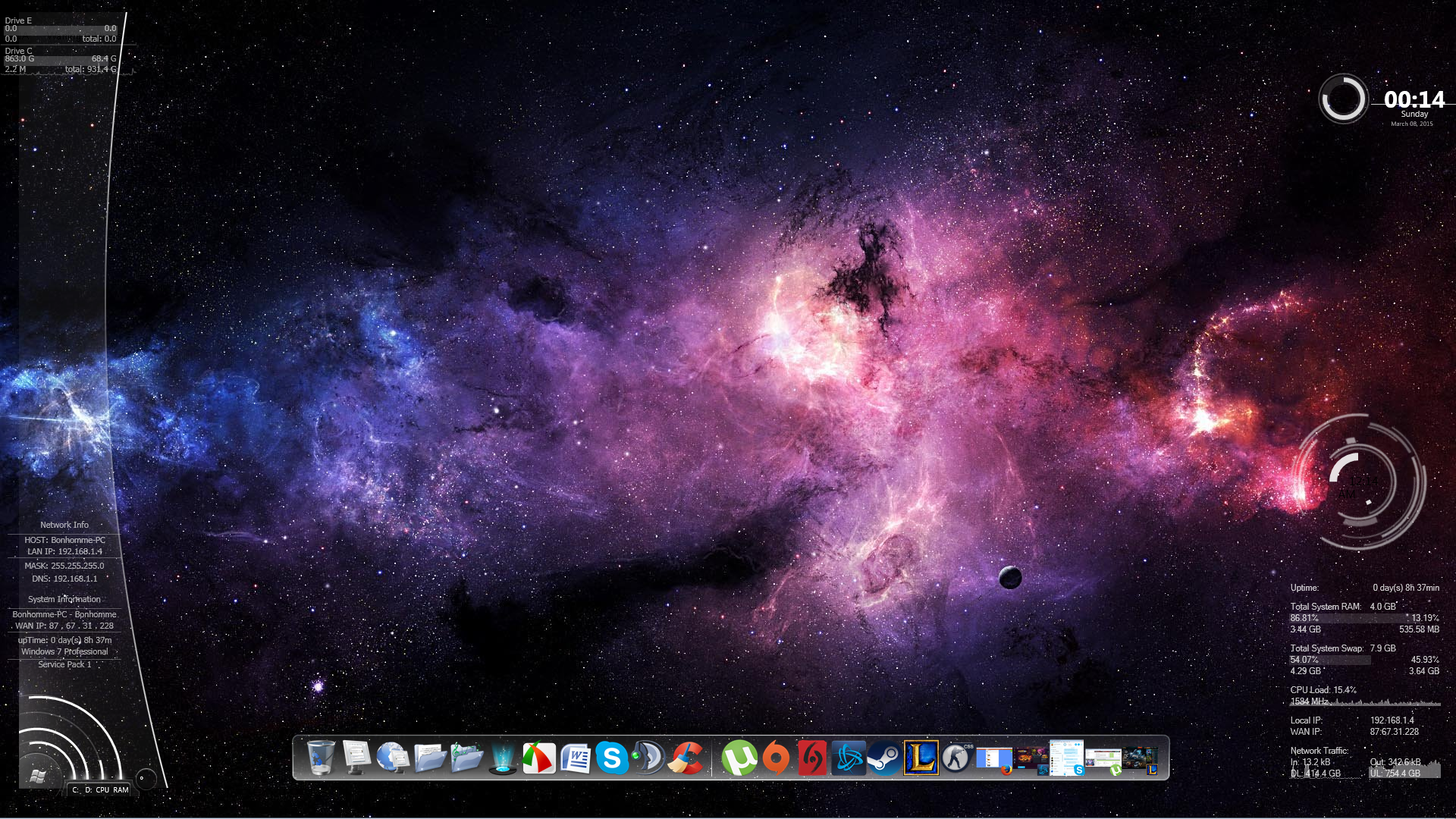Click the CPU label under arc meters
1456x819 pixels.
click(x=102, y=790)
